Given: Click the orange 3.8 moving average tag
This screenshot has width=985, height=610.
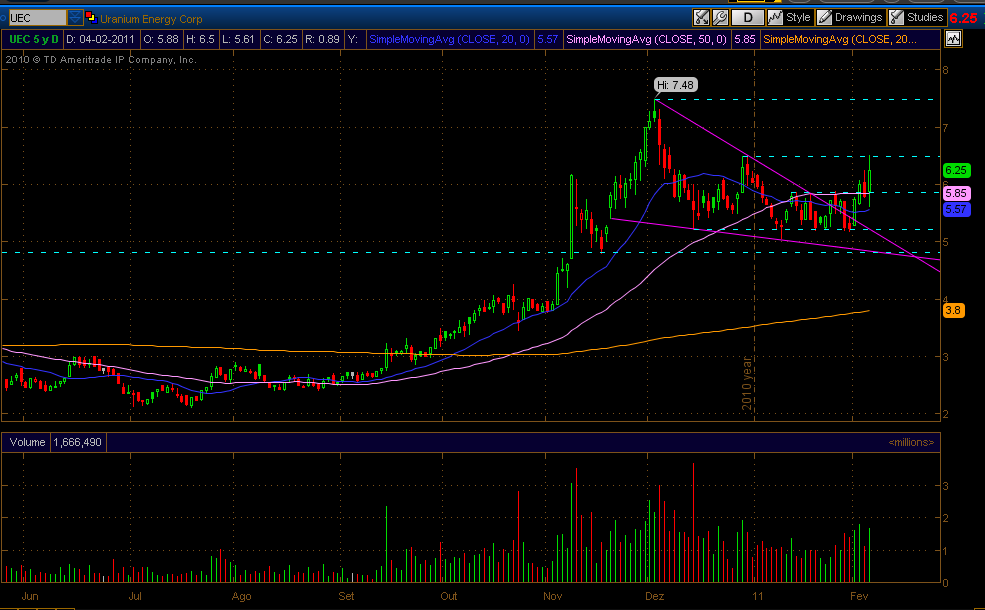Looking at the screenshot, I should (953, 310).
